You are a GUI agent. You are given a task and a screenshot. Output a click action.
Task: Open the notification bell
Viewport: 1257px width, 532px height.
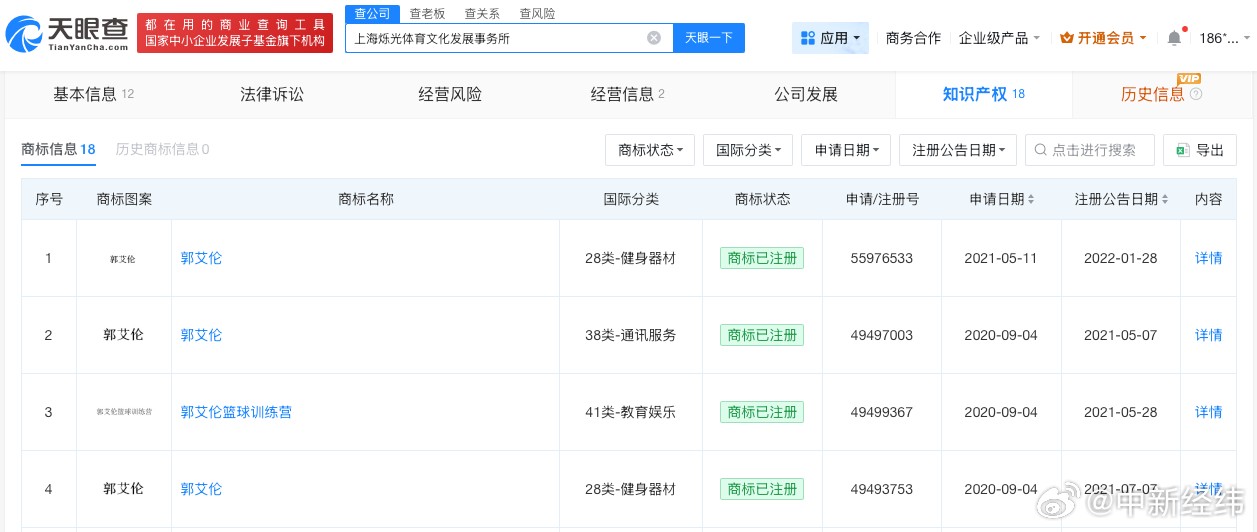pos(1174,38)
